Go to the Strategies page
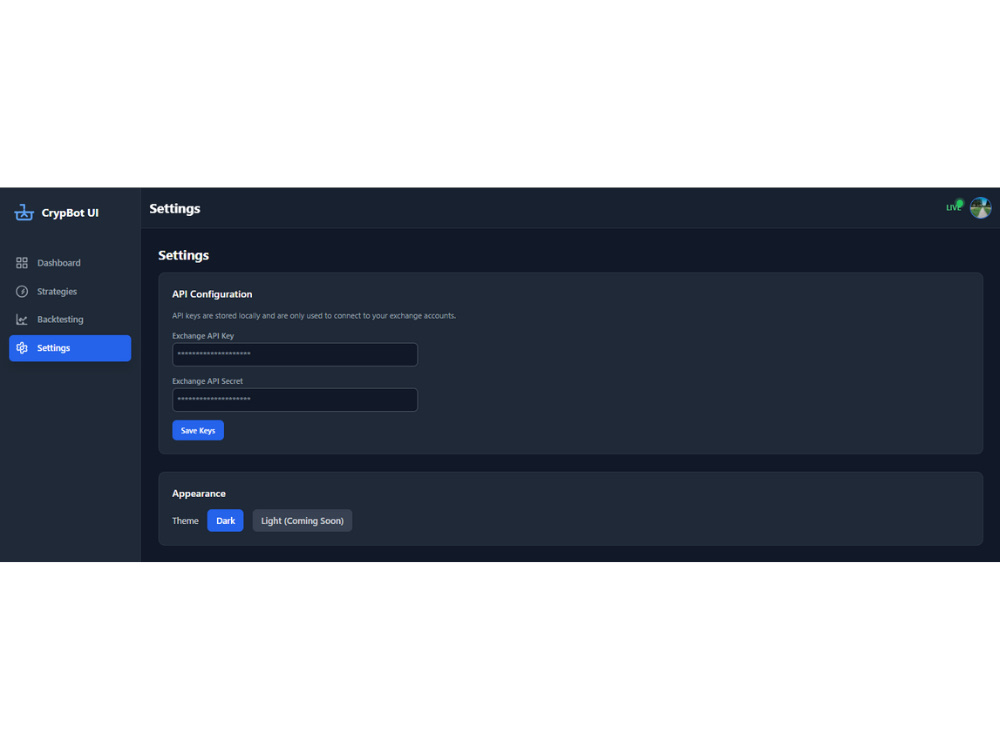The height and width of the screenshot is (750, 1000). (x=70, y=291)
